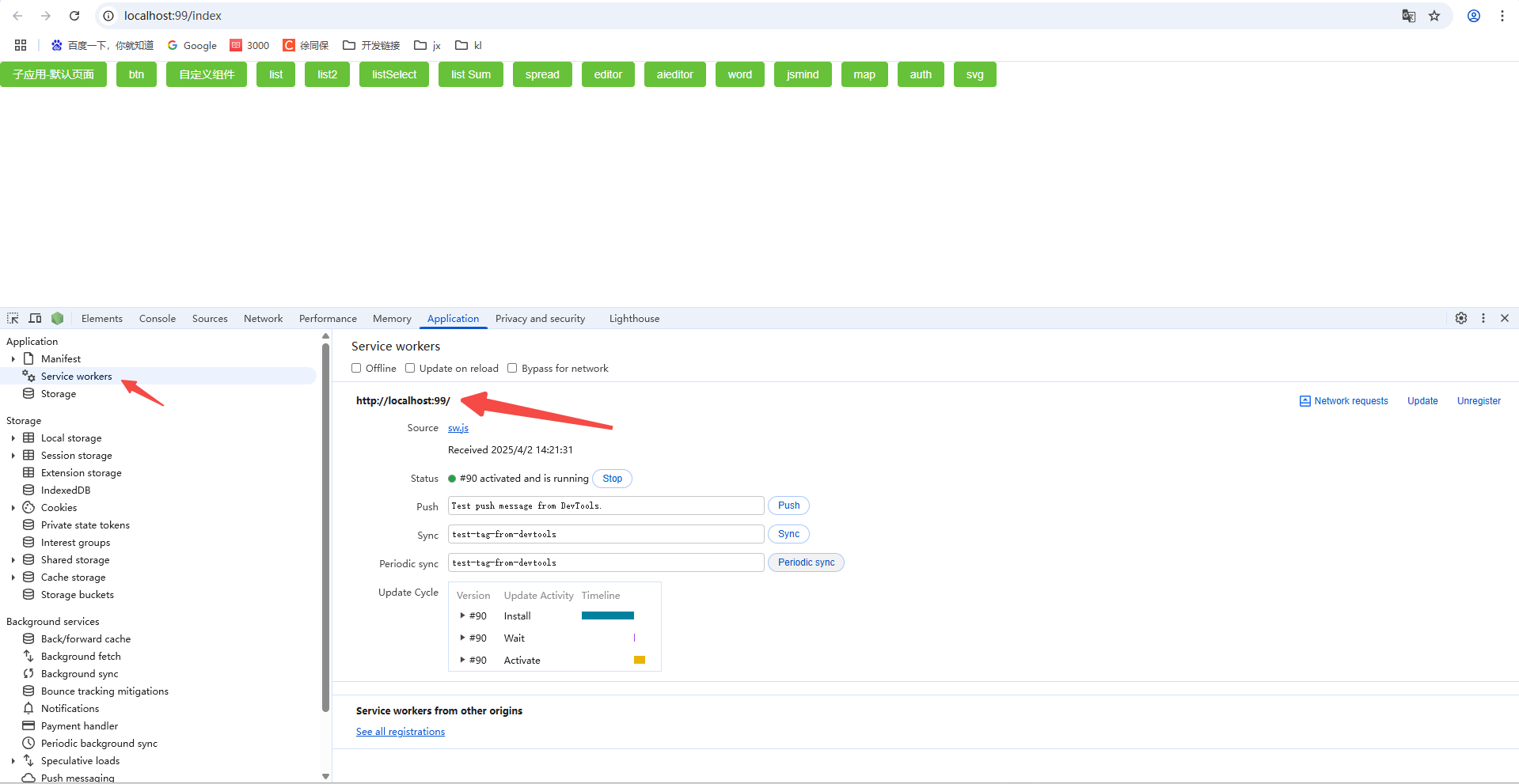This screenshot has width=1519, height=784.
Task: Expand the #90 Install row in Update Cycle
Action: tap(462, 615)
